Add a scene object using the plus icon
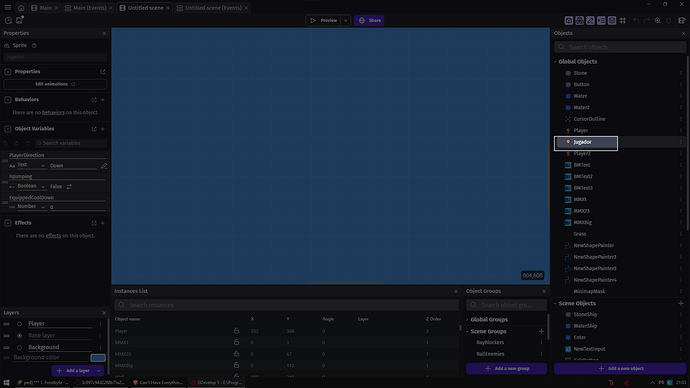Image resolution: width=690 pixels, height=388 pixels. tap(681, 303)
